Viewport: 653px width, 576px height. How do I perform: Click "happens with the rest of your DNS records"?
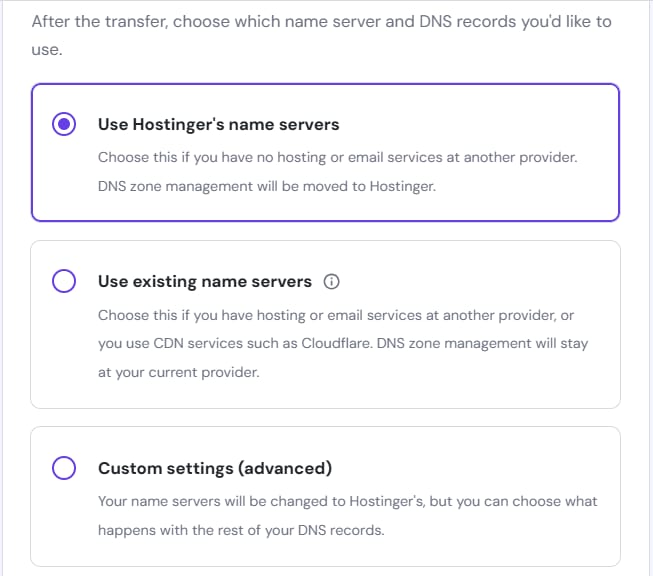point(240,530)
